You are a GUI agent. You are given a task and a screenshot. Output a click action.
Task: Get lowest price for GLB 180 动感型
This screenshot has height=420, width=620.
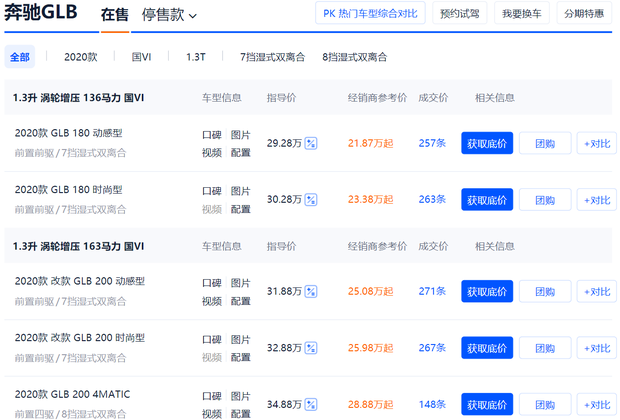click(487, 143)
